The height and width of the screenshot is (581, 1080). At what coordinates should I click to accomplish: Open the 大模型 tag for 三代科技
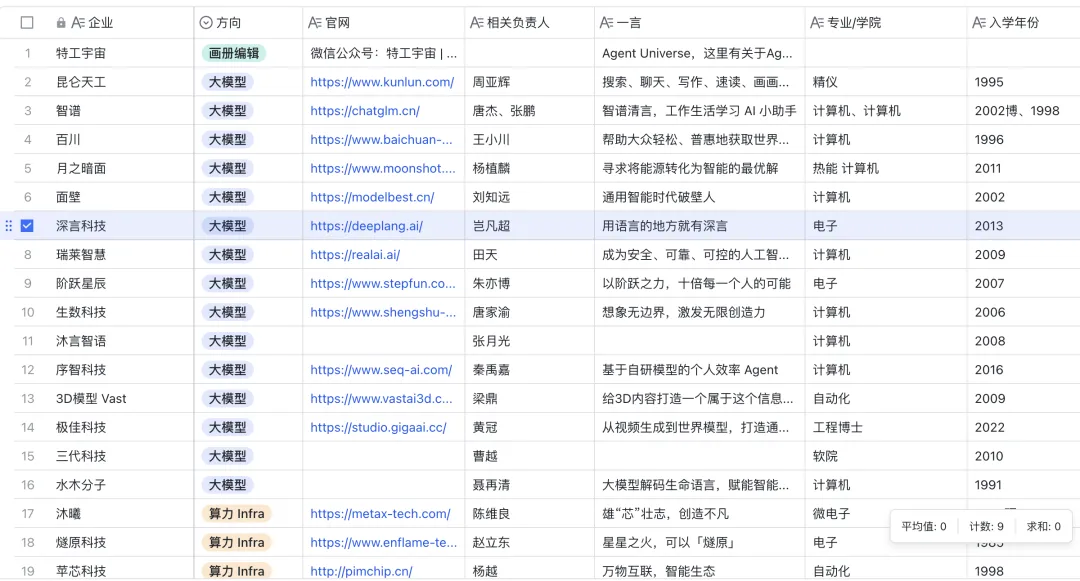pos(227,456)
